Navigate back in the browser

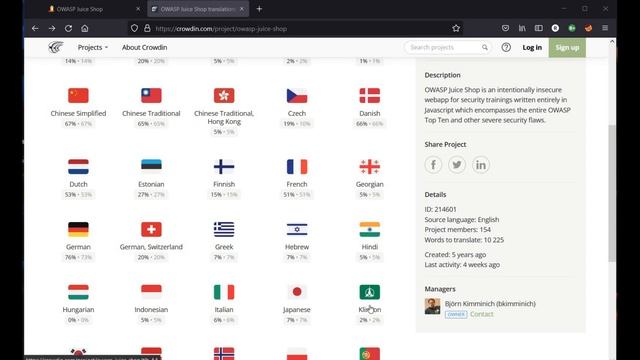pos(35,28)
